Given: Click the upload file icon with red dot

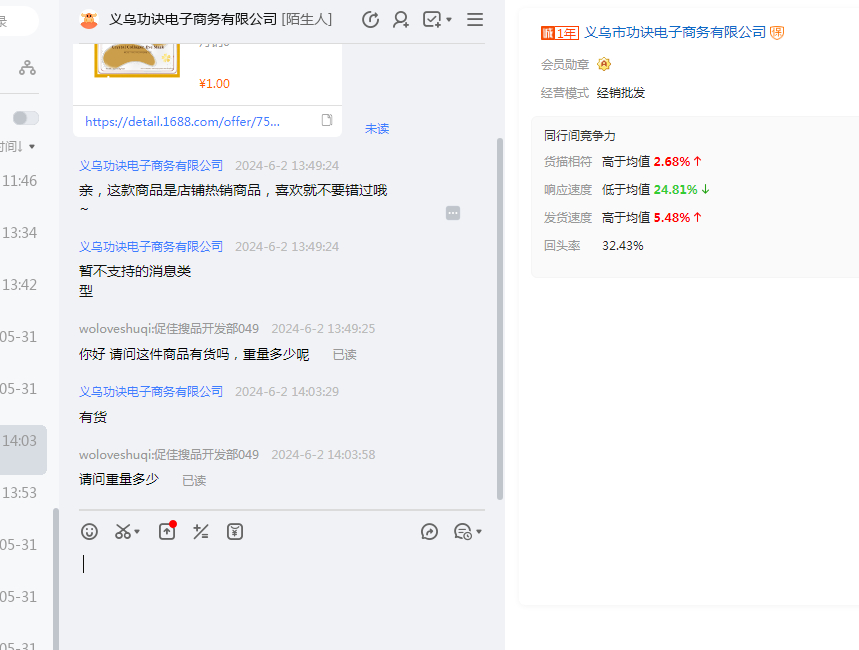Looking at the screenshot, I should 167,532.
